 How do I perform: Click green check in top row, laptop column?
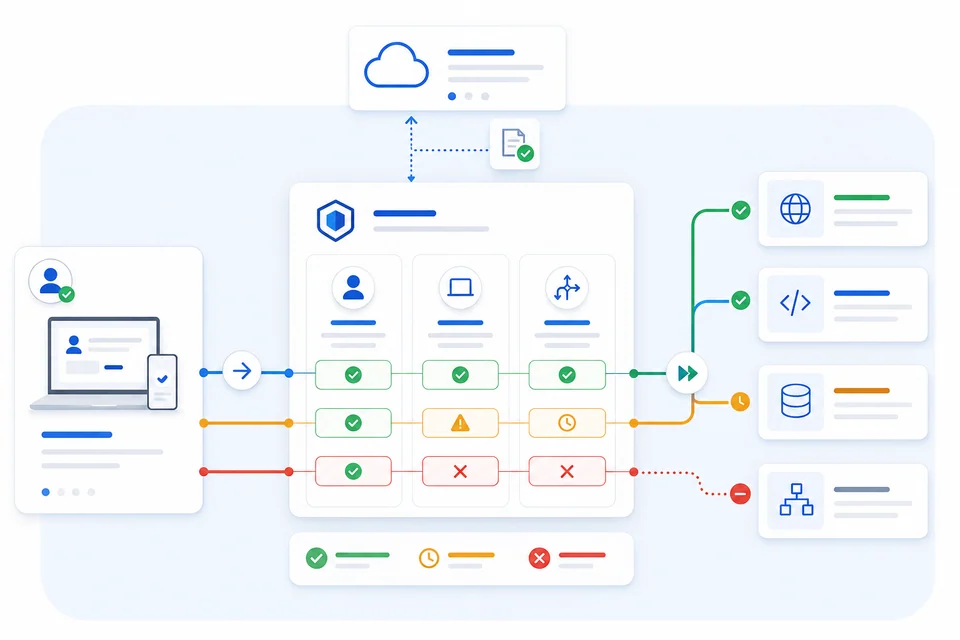coord(460,375)
